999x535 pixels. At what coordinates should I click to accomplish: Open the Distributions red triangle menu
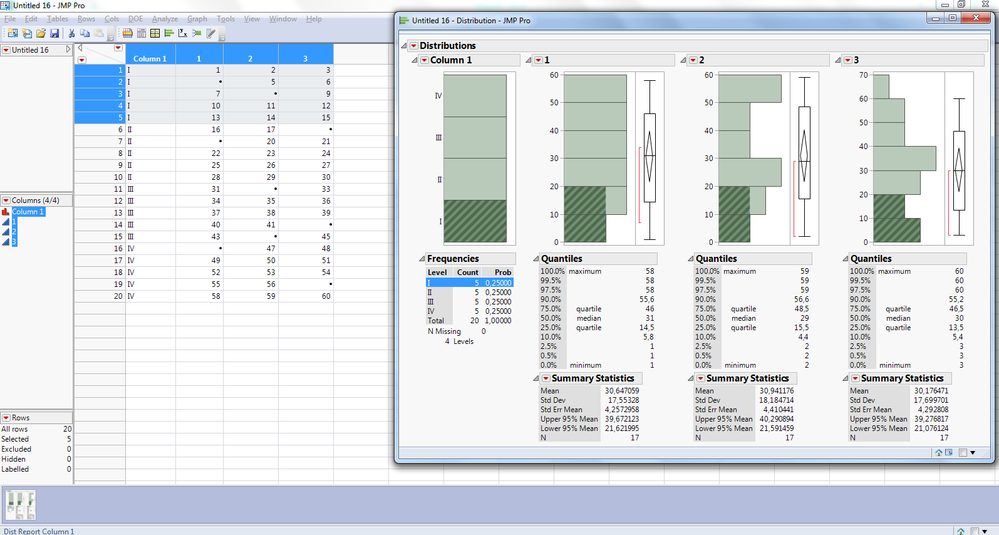[x=413, y=46]
